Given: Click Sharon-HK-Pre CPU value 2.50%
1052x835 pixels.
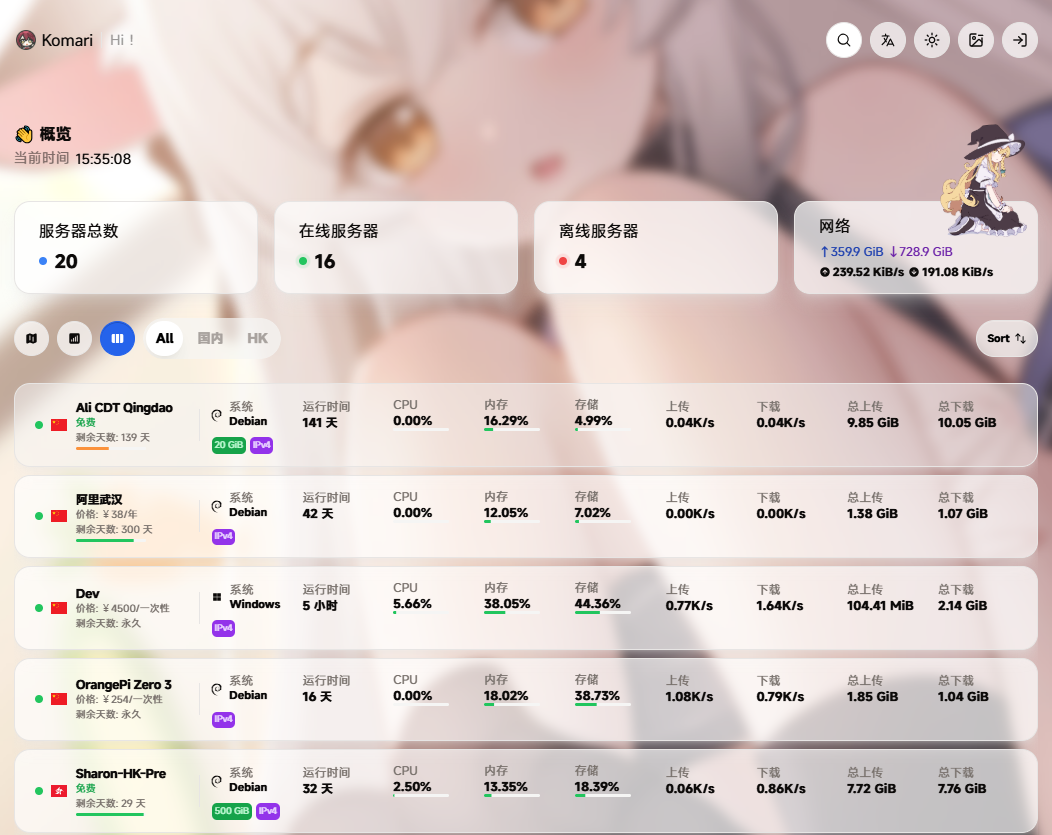Looking at the screenshot, I should (x=413, y=787).
